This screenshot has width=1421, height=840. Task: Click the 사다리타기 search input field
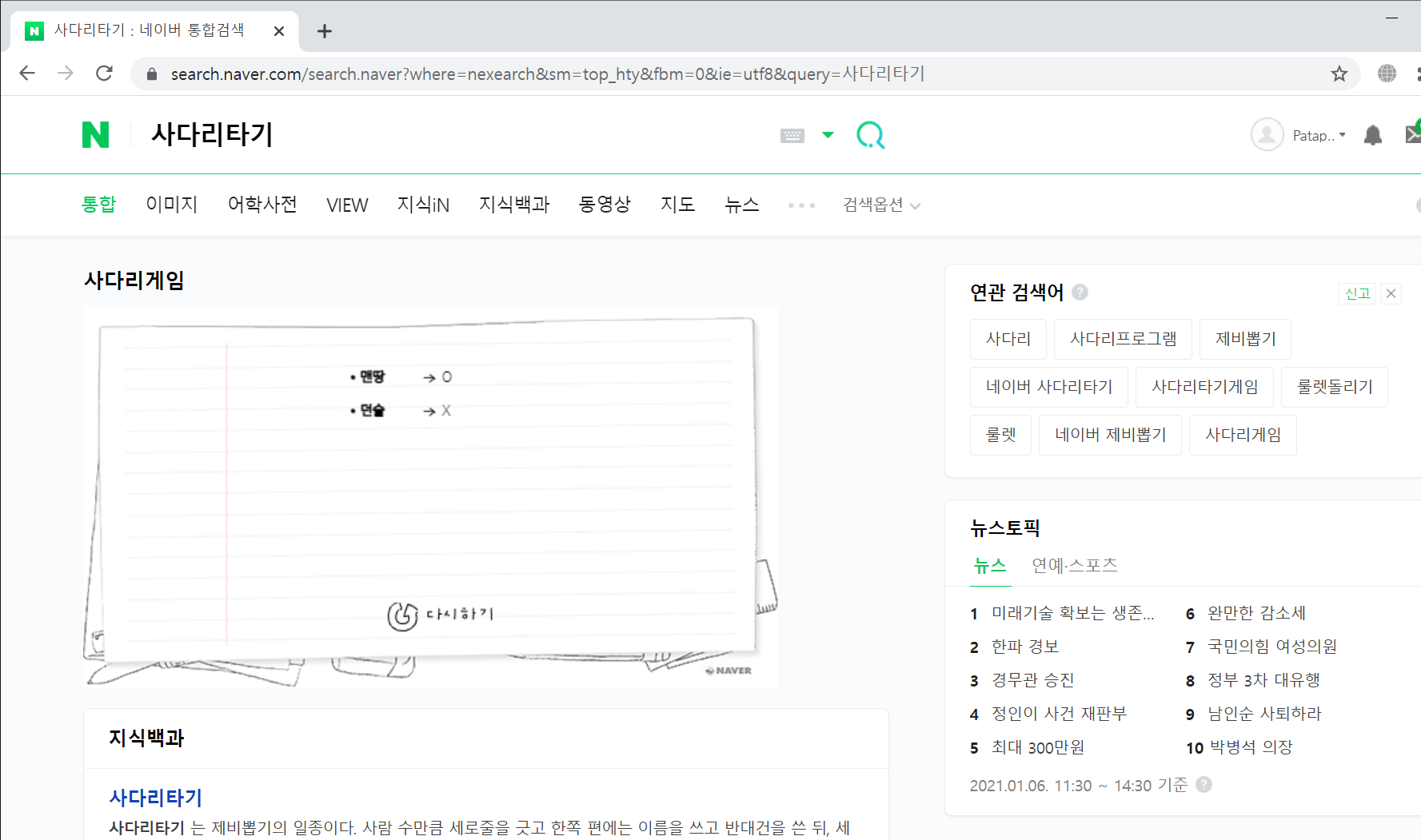pyautogui.click(x=456, y=134)
